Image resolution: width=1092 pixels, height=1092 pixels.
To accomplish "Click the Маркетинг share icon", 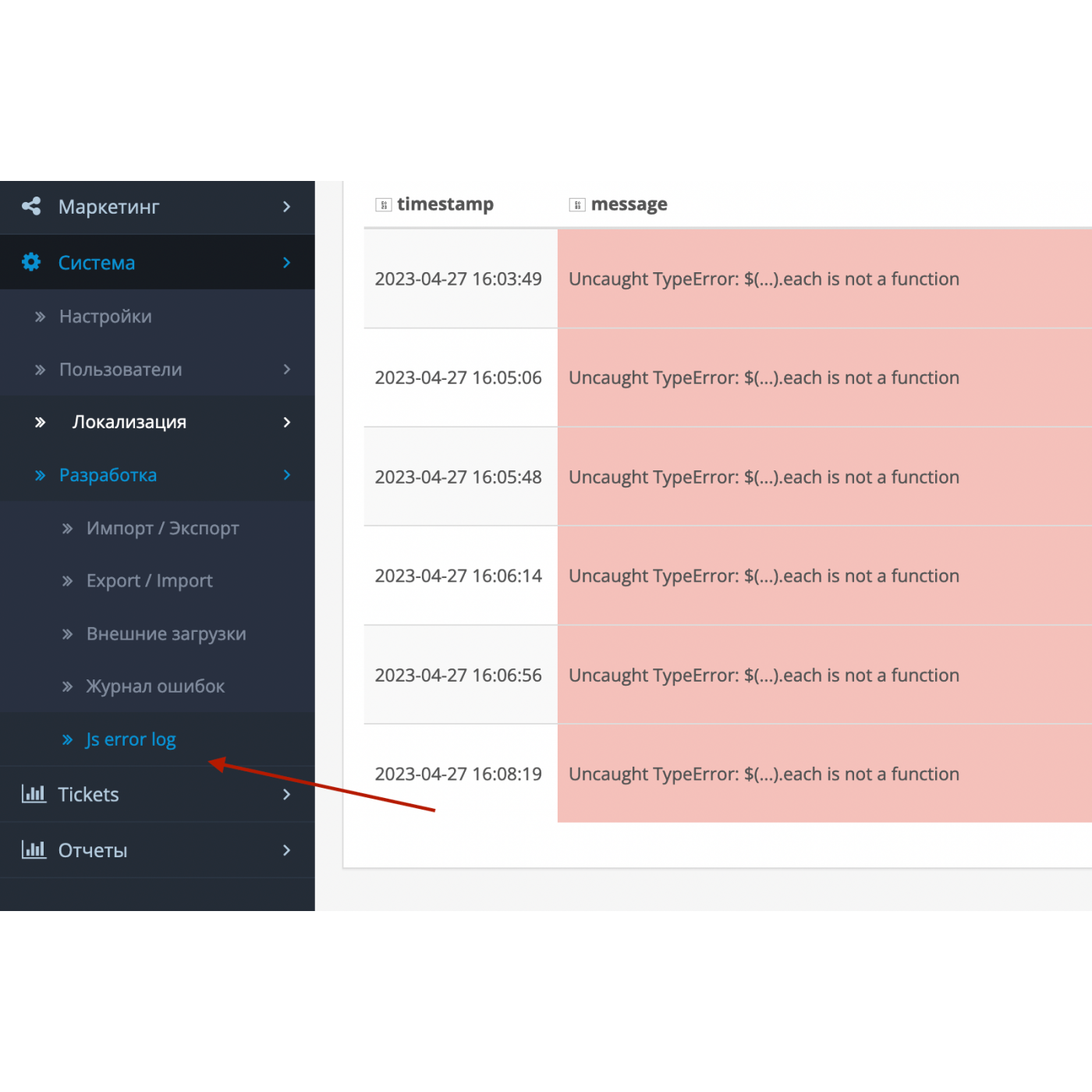I will click(31, 207).
